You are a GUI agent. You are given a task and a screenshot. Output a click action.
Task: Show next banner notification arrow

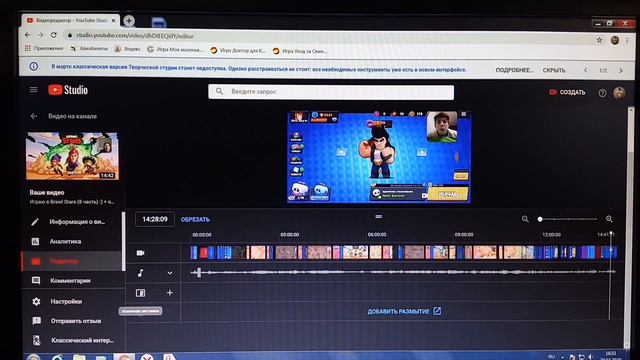[x=621, y=71]
